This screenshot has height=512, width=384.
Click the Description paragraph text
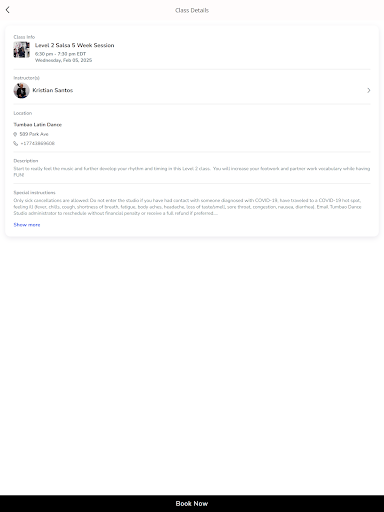[192, 172]
